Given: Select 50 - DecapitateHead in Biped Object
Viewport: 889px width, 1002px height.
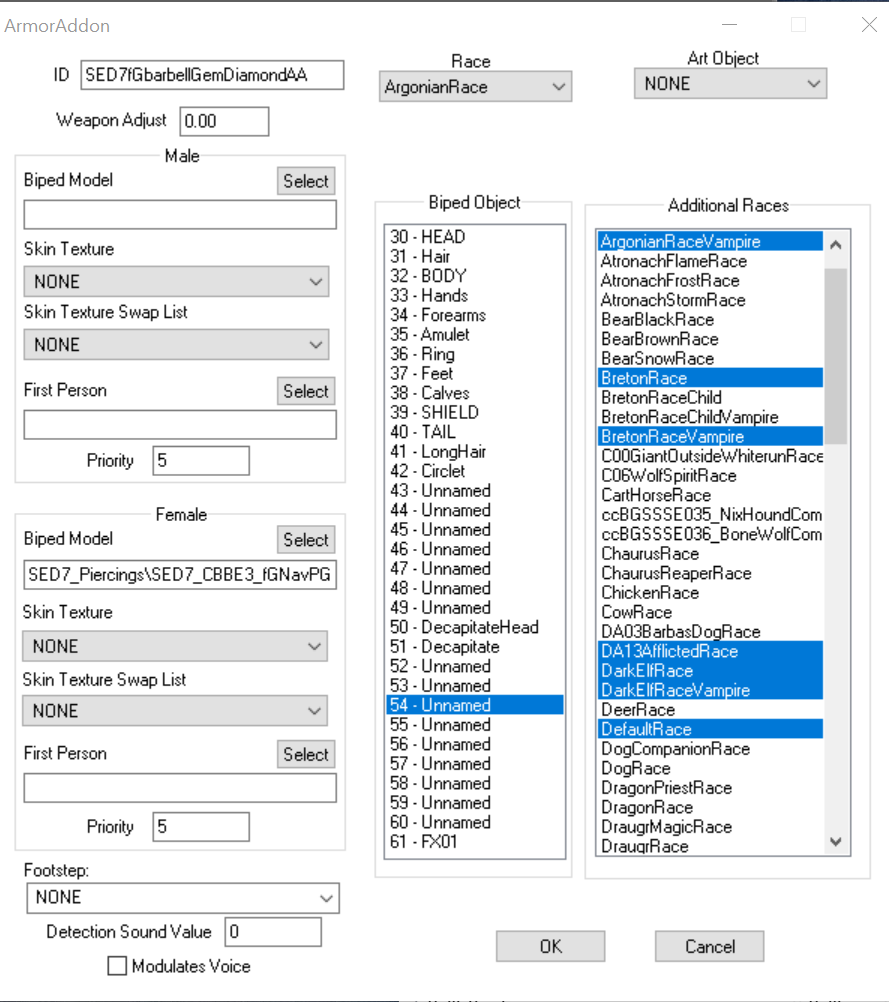Looking at the screenshot, I should [475, 627].
